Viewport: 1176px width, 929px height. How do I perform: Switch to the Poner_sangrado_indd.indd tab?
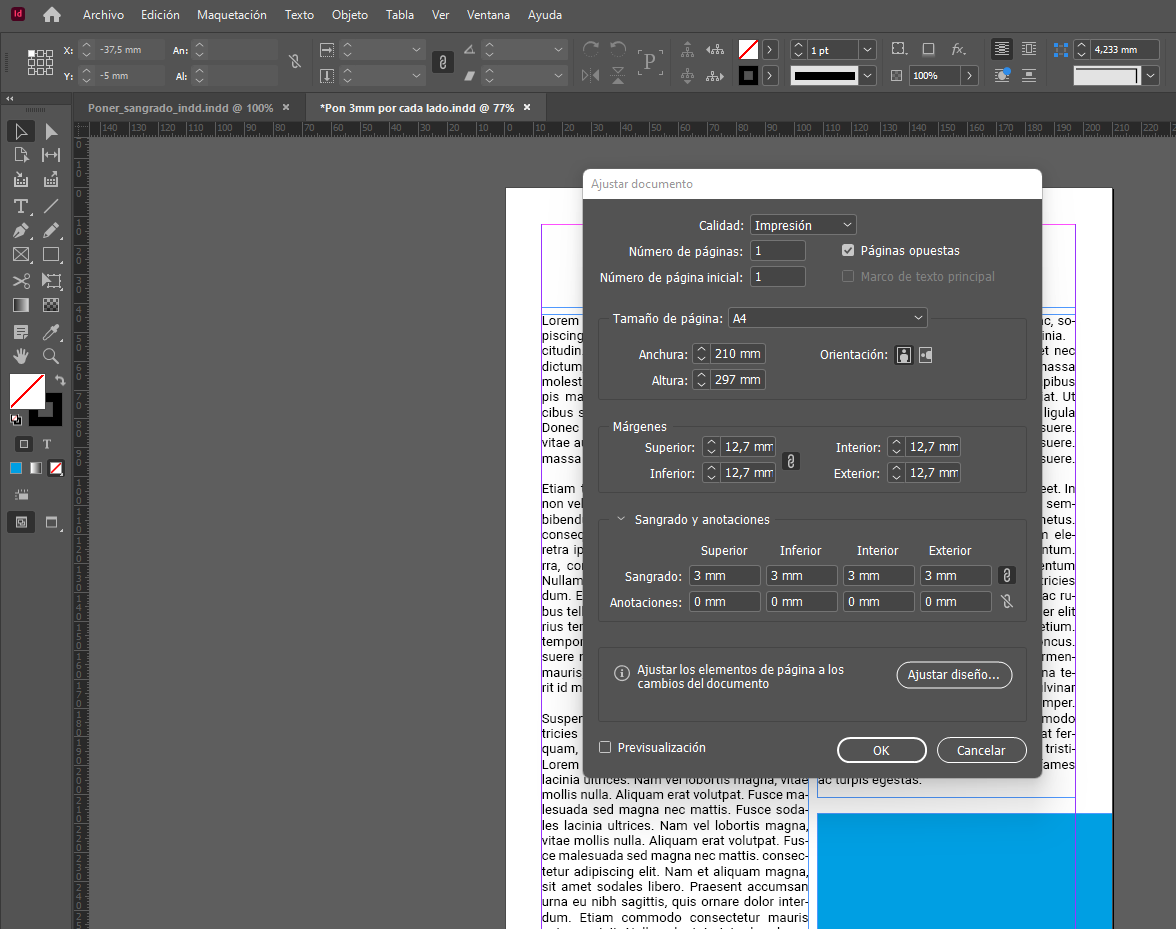tap(180, 108)
